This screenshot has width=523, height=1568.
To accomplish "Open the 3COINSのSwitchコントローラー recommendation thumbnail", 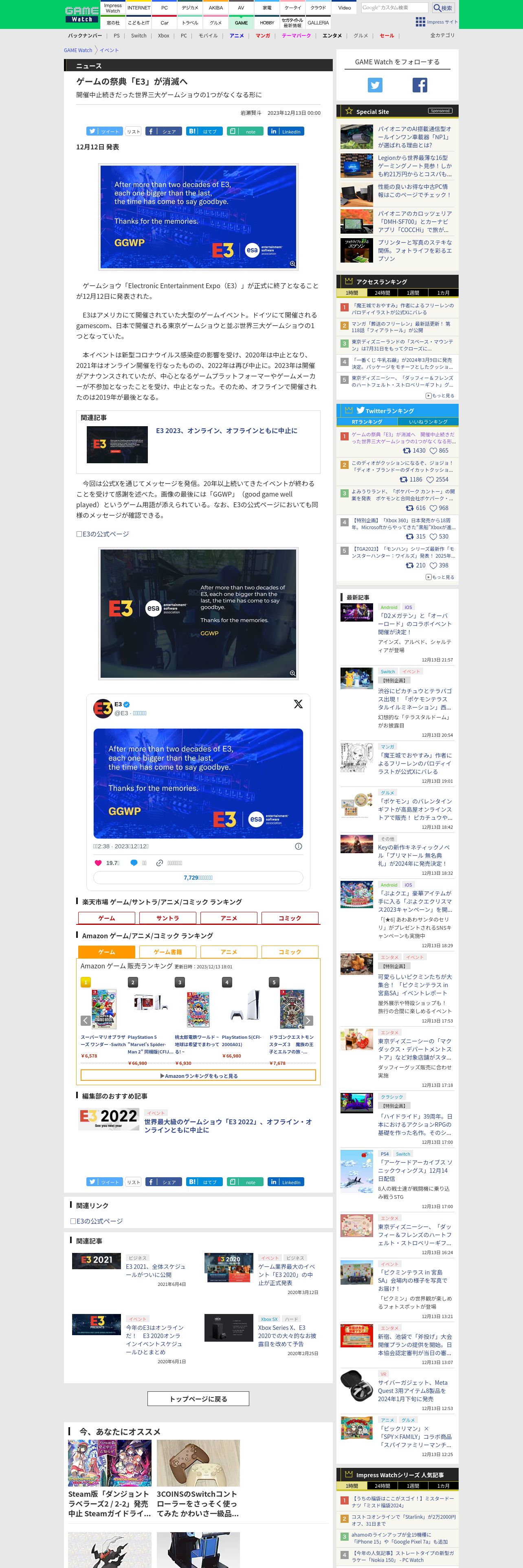I will click(x=198, y=1463).
